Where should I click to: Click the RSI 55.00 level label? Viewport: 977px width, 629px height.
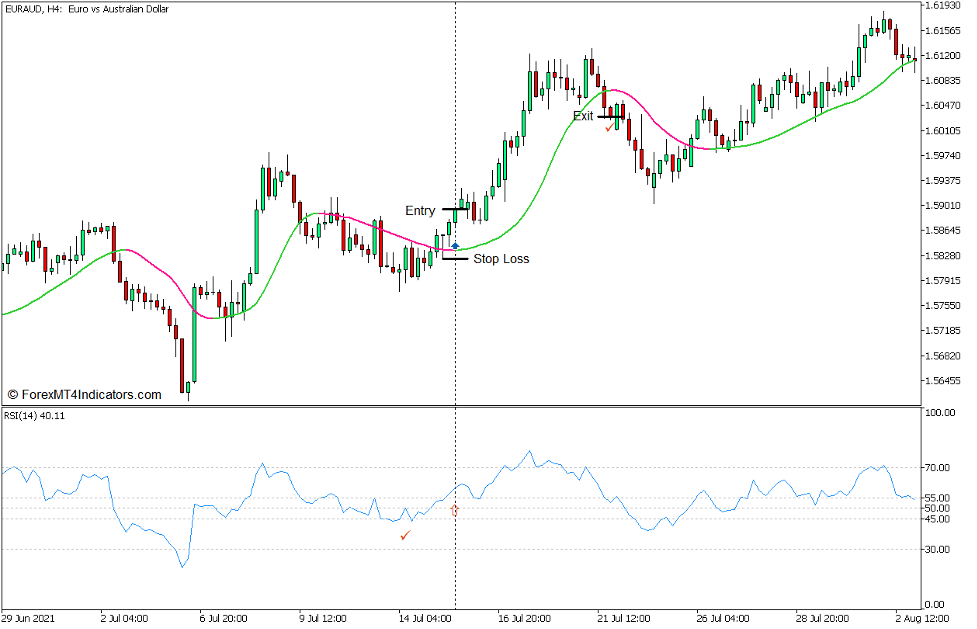tap(936, 498)
